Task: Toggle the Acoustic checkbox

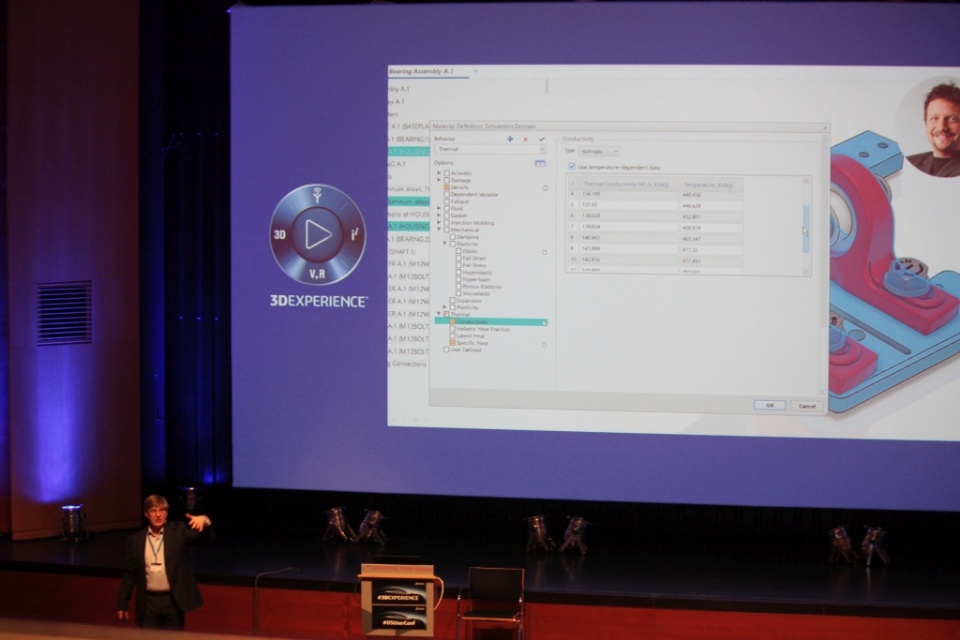Action: pyautogui.click(x=446, y=173)
